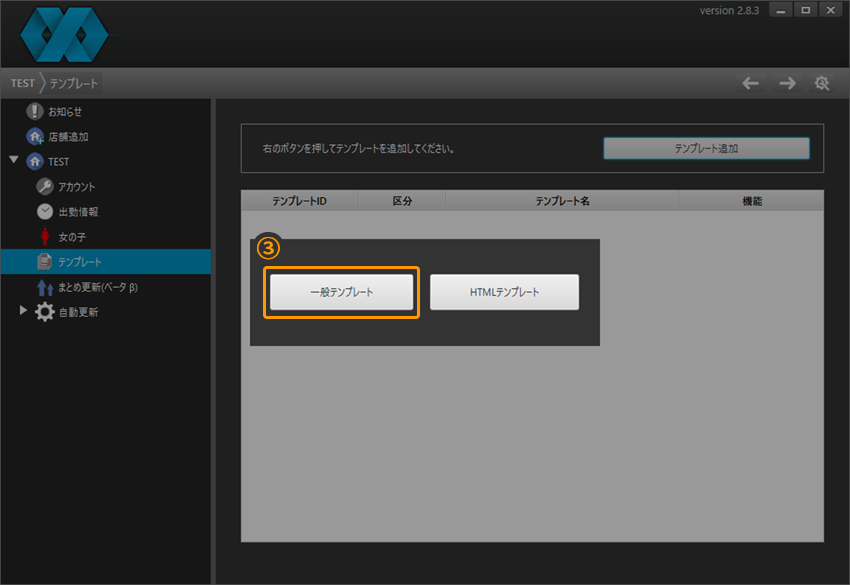This screenshot has height=585, width=850.
Task: Click the アカウント key icon
Action: (x=44, y=187)
